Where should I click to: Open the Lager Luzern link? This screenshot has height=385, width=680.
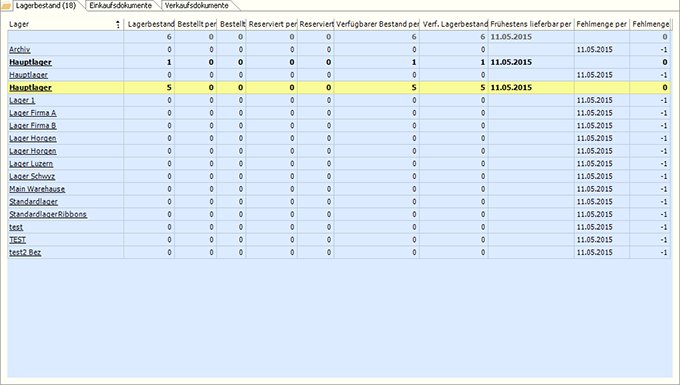point(31,163)
